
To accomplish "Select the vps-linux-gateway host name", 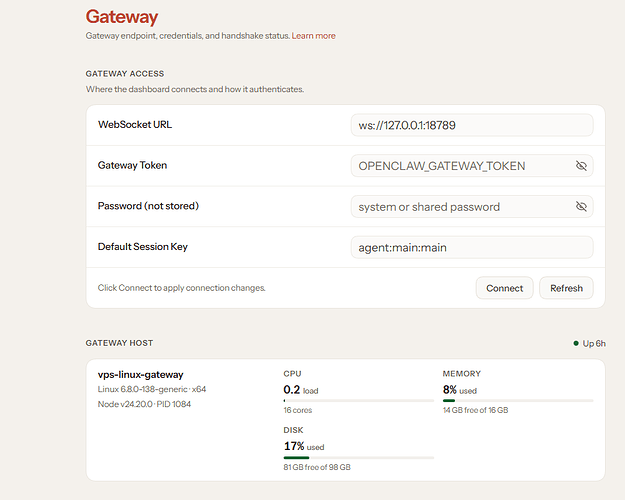I will coord(140,375).
